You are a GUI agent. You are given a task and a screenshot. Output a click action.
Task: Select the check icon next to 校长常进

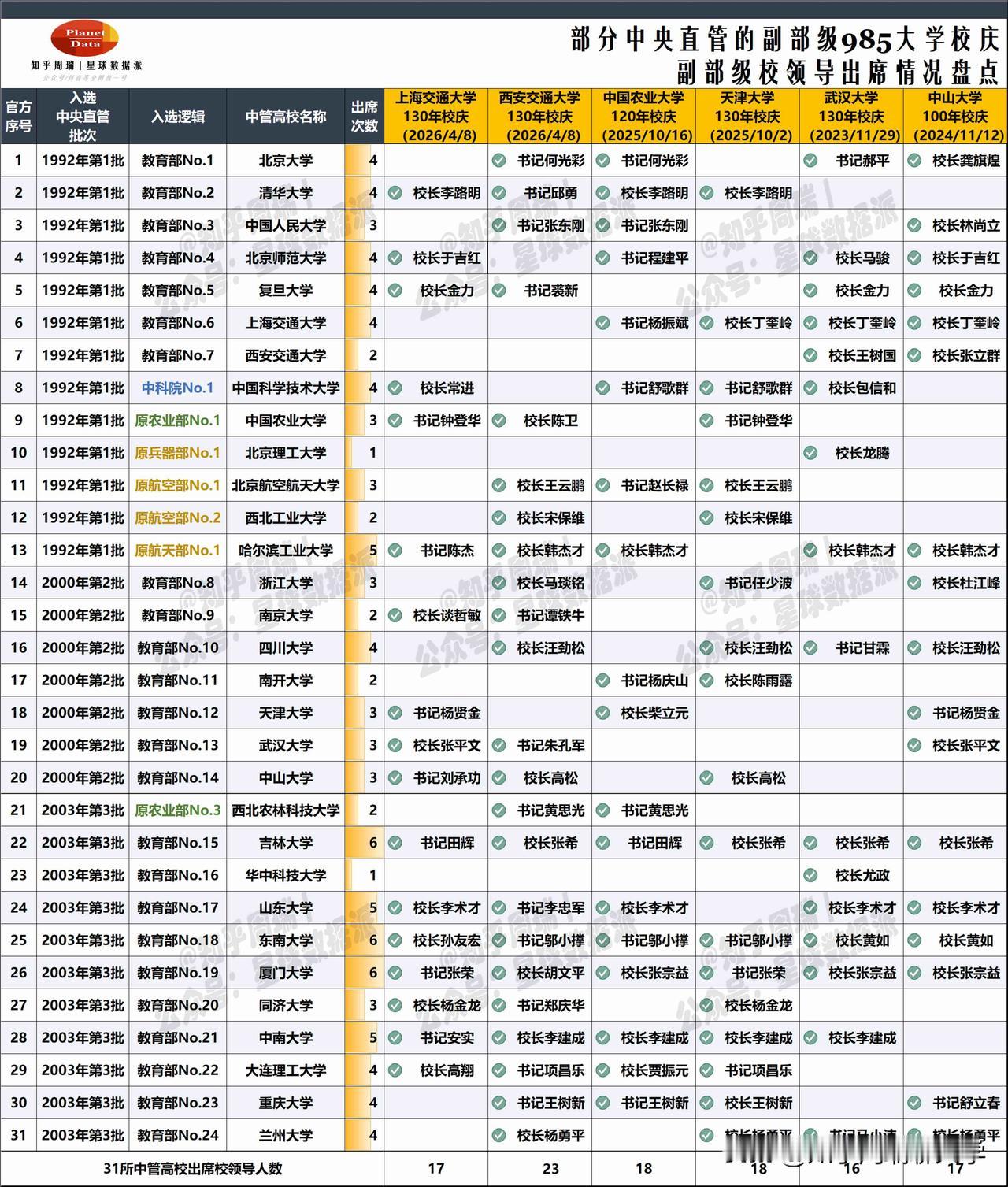[395, 388]
